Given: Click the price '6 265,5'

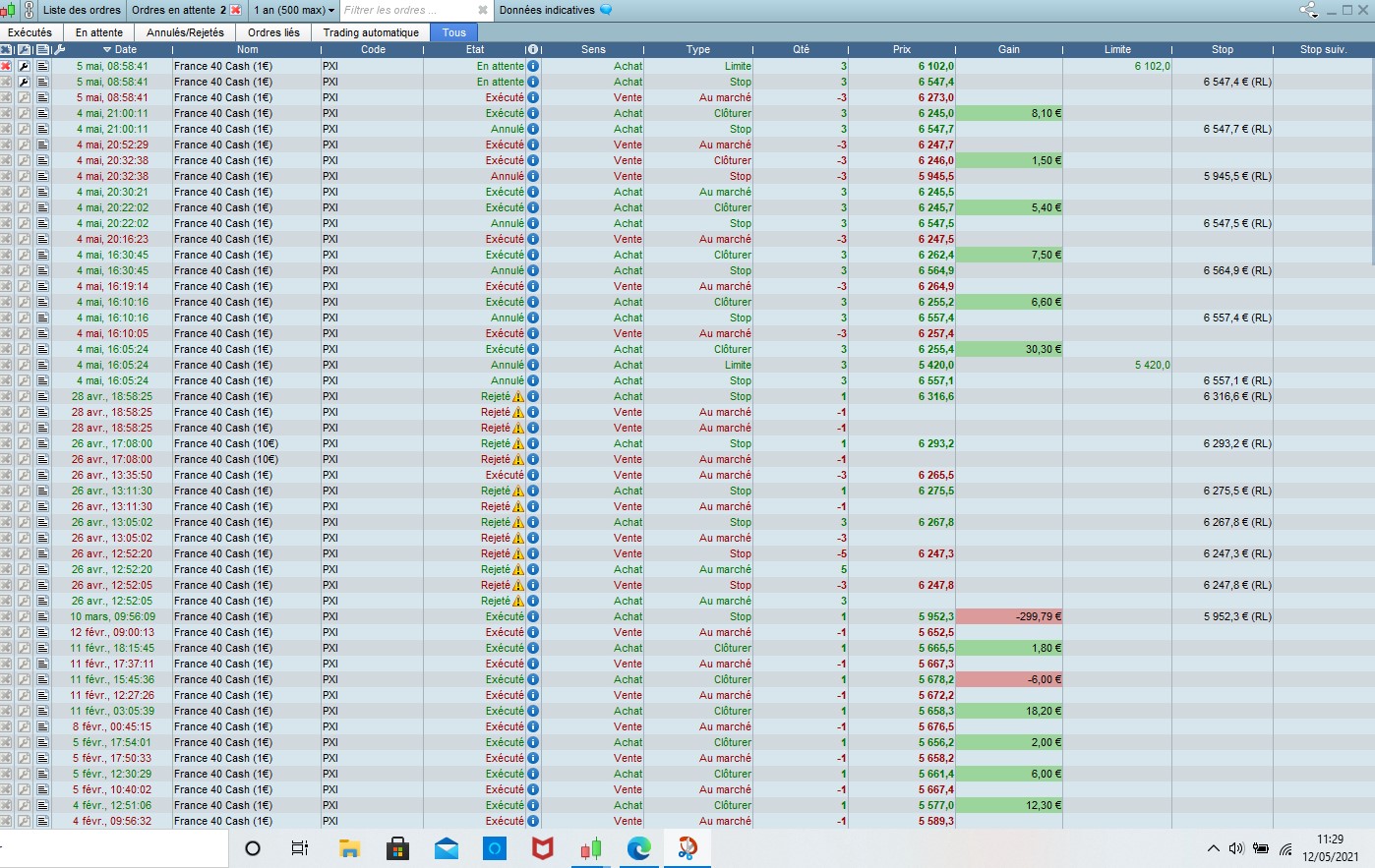Looking at the screenshot, I should pos(936,475).
